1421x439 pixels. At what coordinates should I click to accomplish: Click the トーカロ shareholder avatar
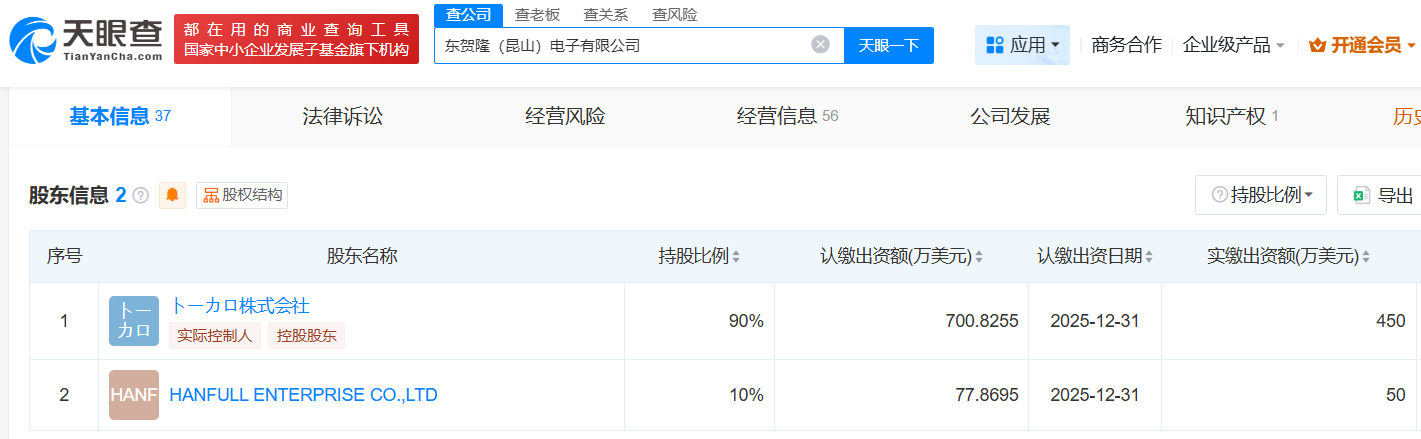click(133, 321)
